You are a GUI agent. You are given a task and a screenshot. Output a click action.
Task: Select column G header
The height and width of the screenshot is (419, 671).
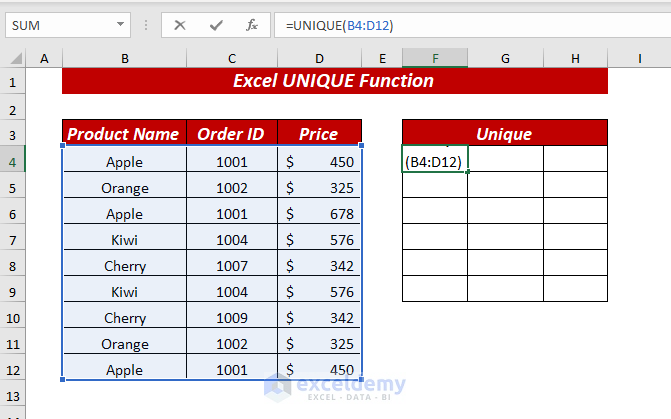point(505,59)
